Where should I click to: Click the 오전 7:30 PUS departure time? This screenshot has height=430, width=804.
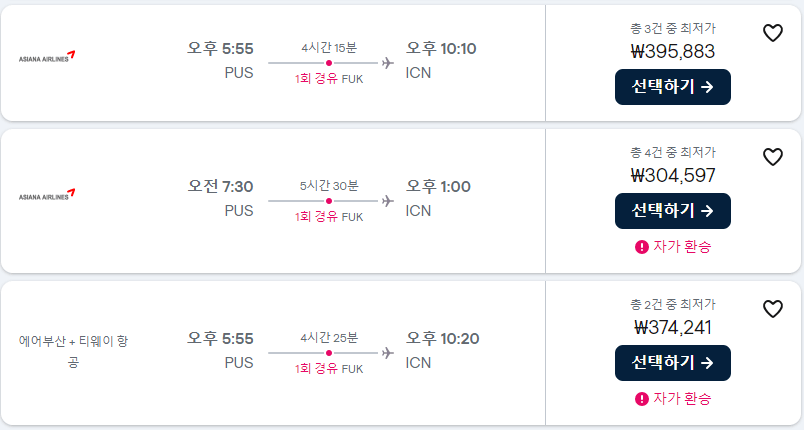[x=221, y=186]
